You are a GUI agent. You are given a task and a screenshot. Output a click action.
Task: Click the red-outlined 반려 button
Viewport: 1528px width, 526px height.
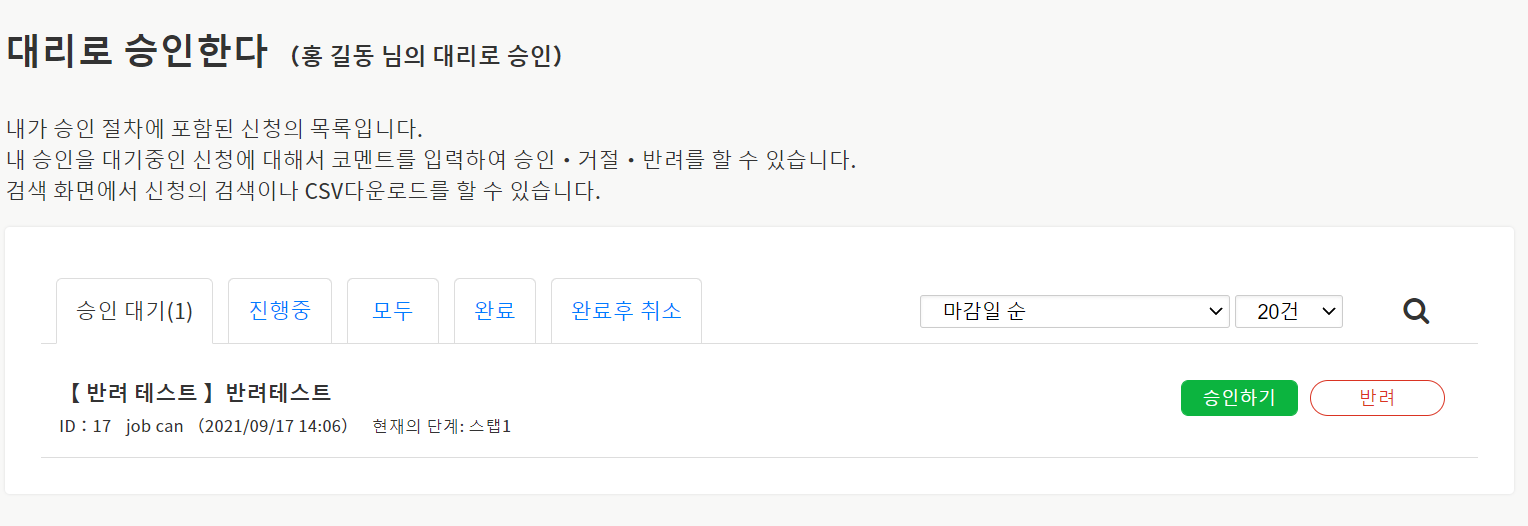(x=1377, y=398)
